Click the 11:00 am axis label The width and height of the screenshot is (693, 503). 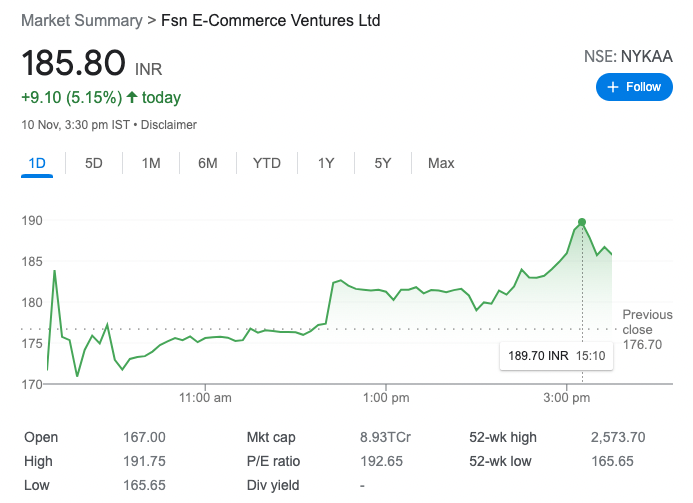205,398
